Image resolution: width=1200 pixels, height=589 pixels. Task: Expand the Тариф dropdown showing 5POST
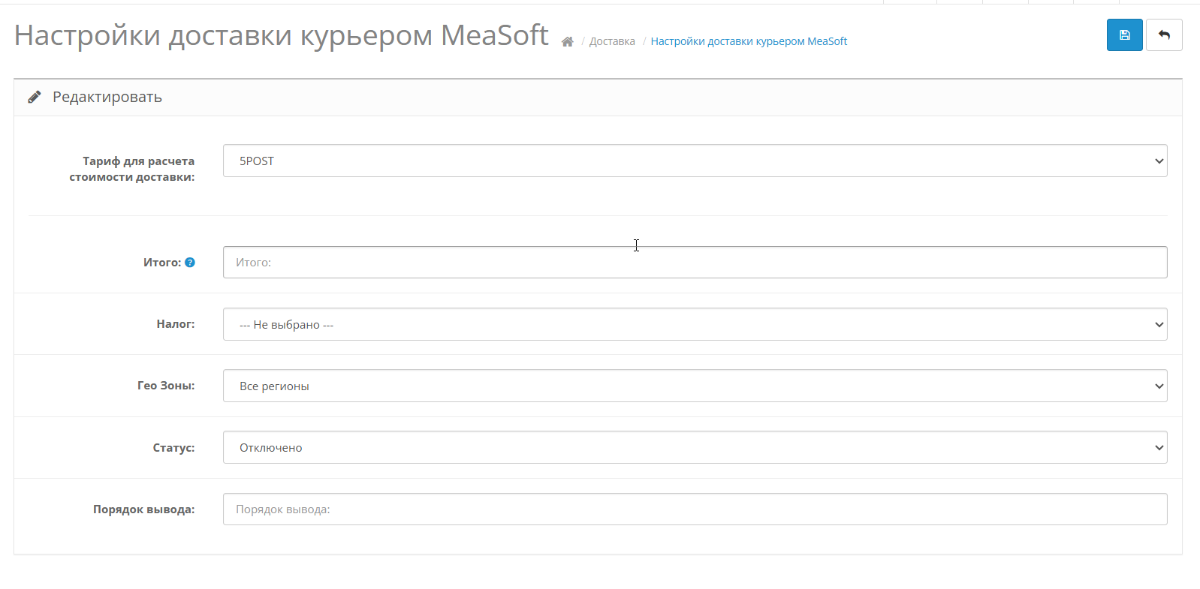click(695, 160)
